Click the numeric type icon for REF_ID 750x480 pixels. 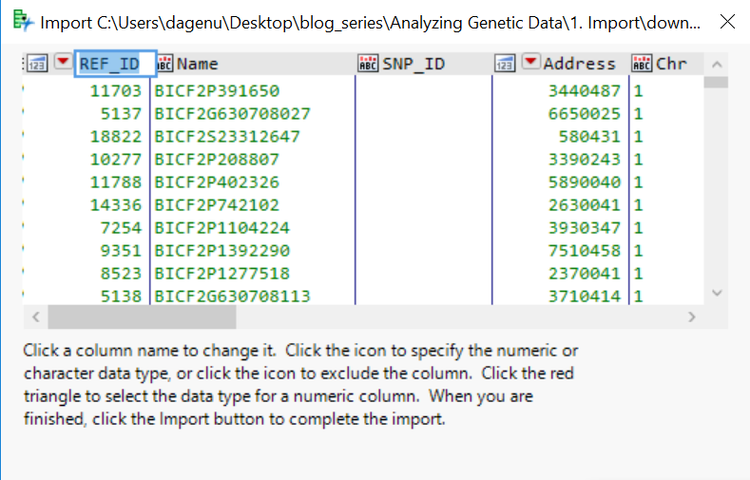coord(38,64)
